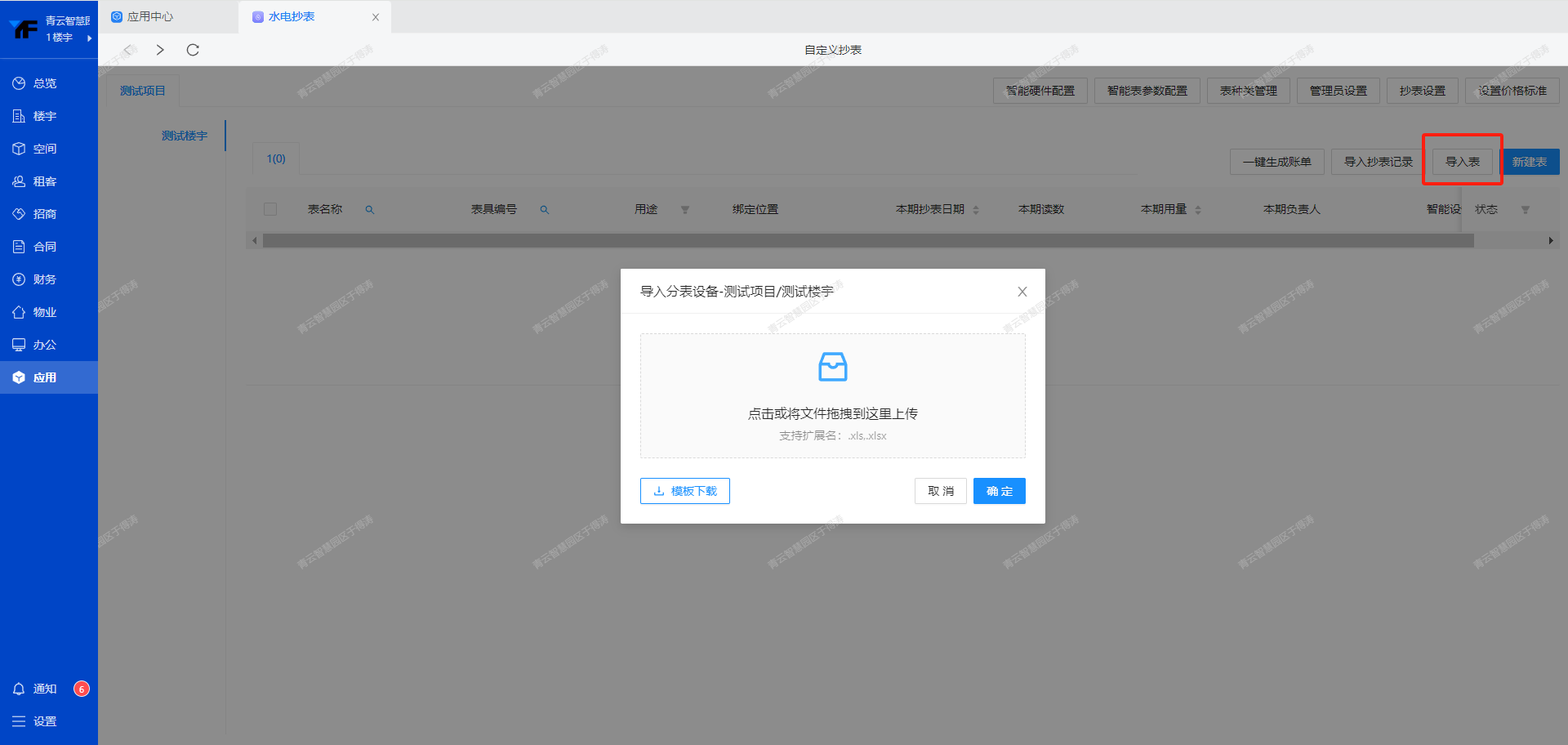Click the upload inbox icon in dialog
1568x745 pixels.
pos(832,367)
